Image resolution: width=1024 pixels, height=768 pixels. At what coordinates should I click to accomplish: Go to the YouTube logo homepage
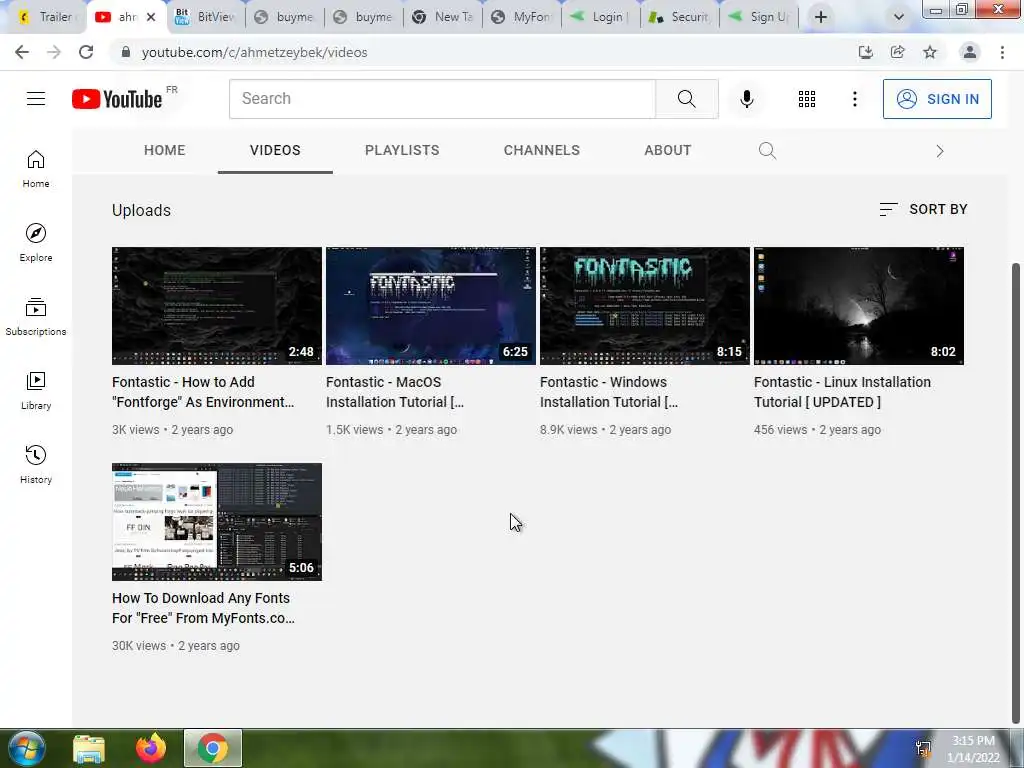click(117, 99)
